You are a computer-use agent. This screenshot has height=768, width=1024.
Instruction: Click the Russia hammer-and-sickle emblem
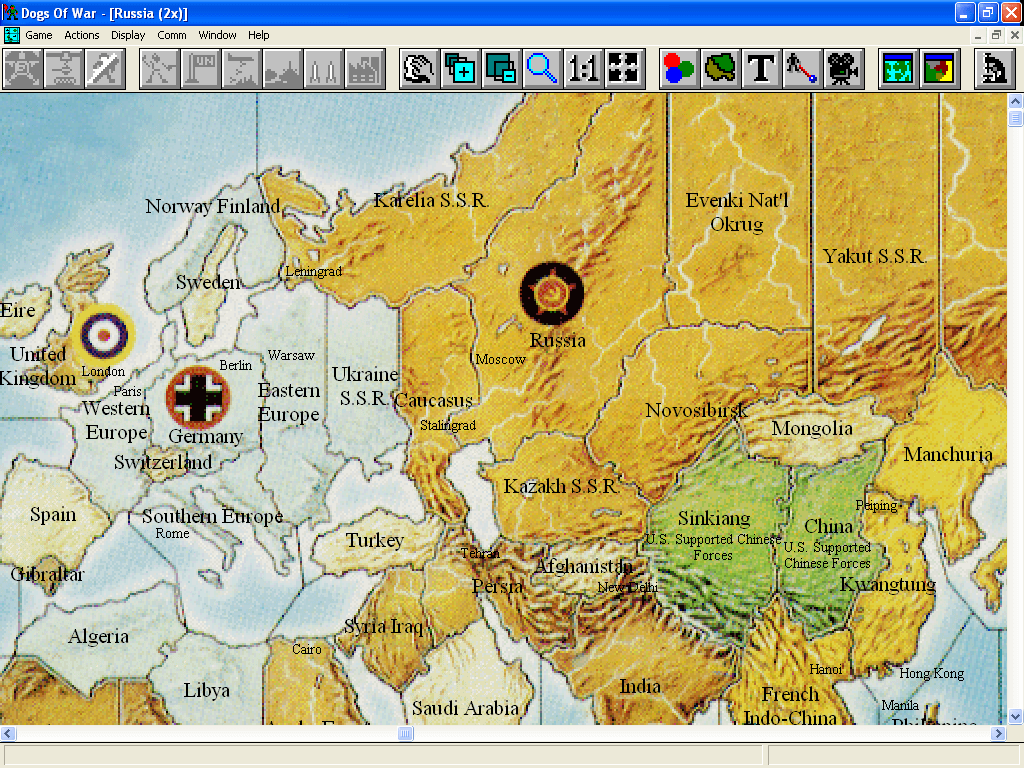coord(552,294)
